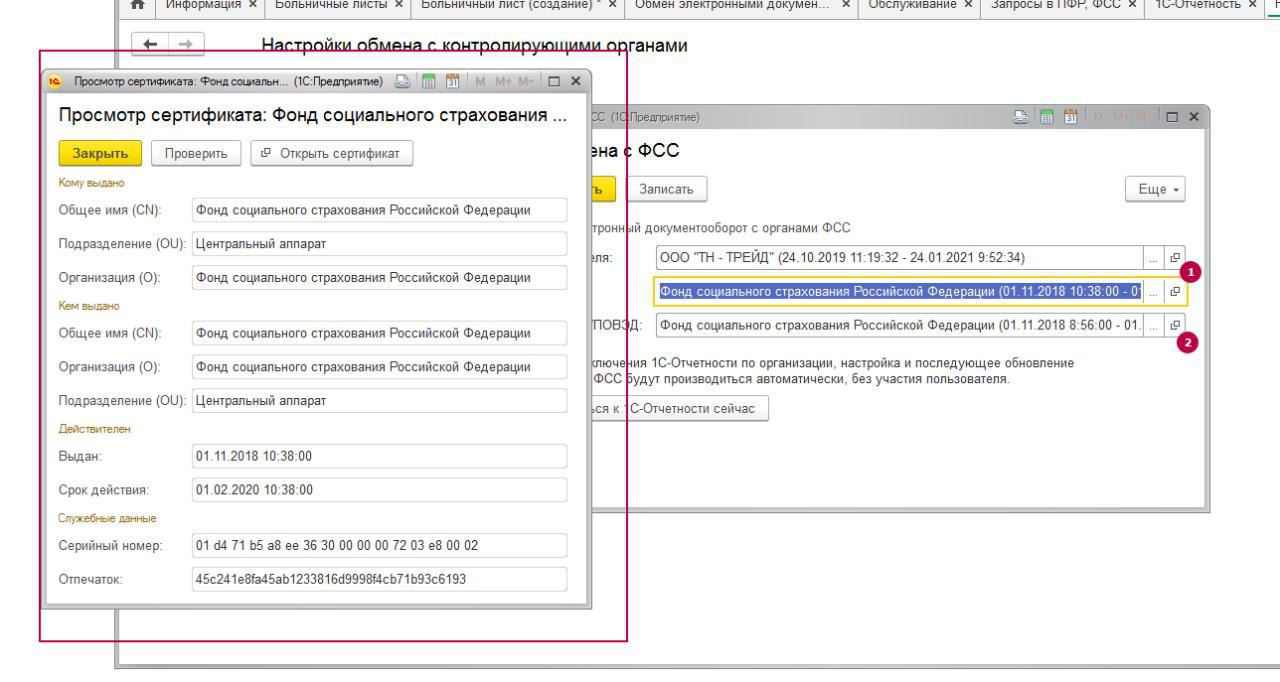
Task: Click the Срок действия date field
Action: (378, 490)
